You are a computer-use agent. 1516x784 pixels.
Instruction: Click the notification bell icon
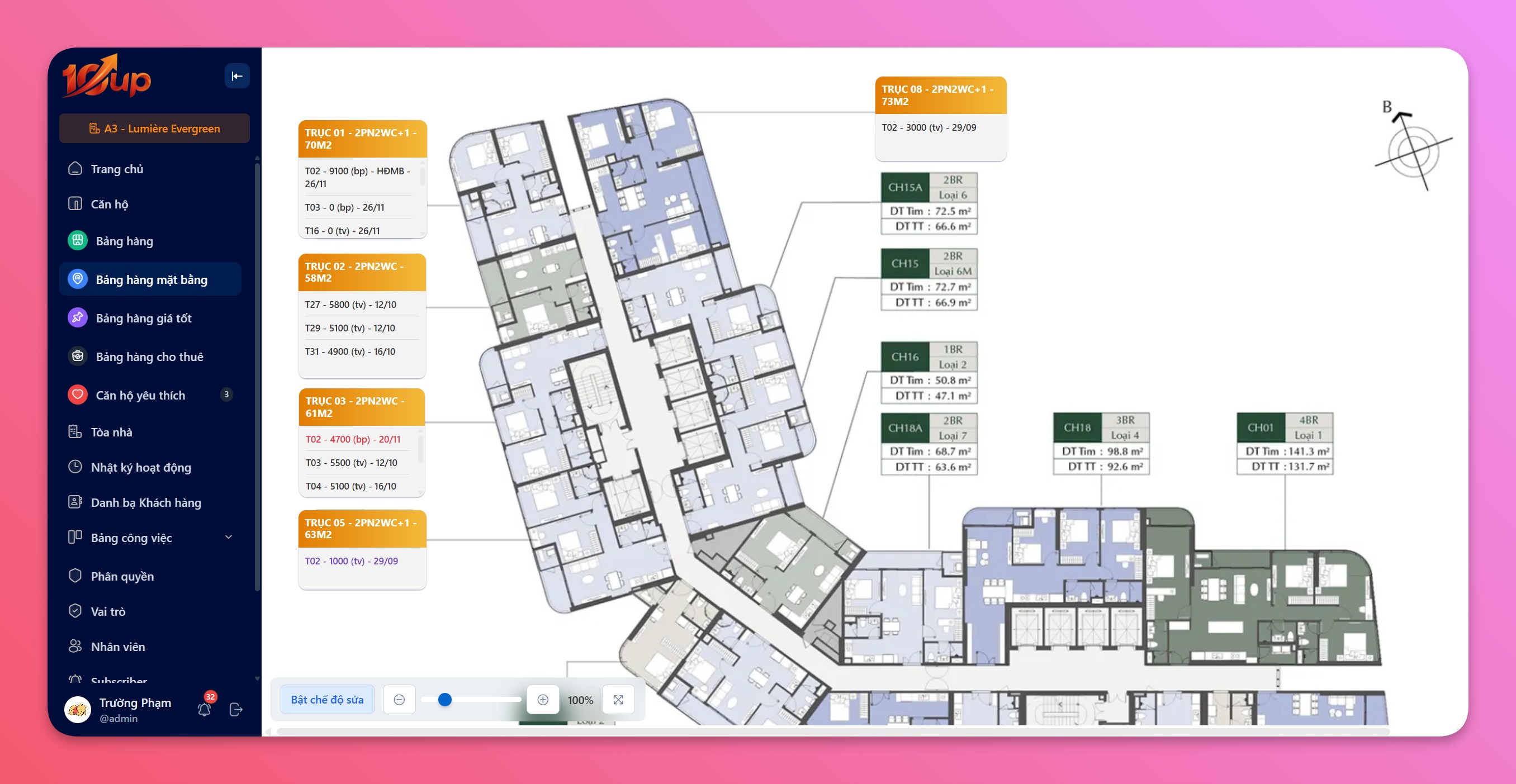pos(204,709)
